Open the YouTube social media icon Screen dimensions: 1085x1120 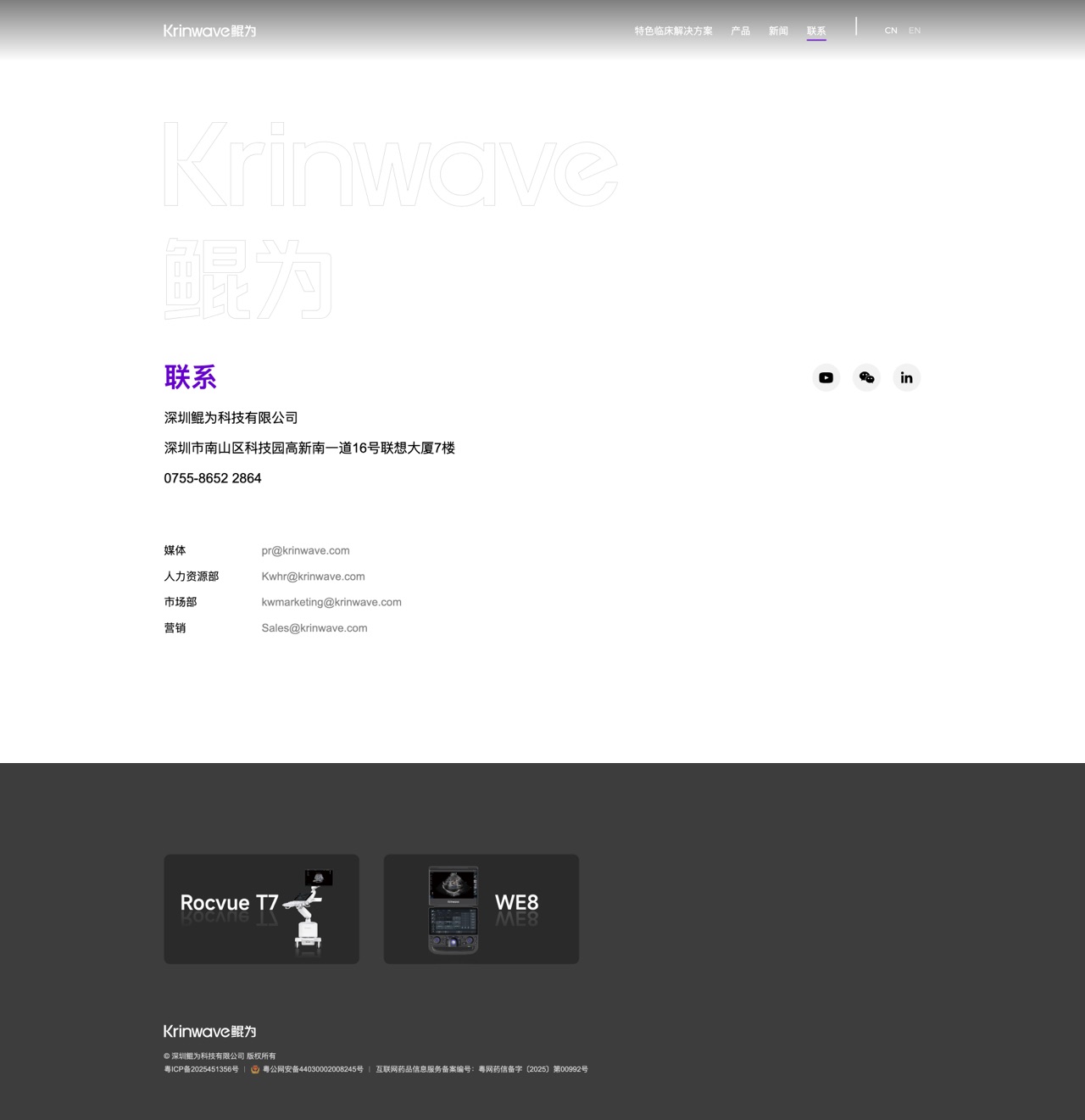826,377
